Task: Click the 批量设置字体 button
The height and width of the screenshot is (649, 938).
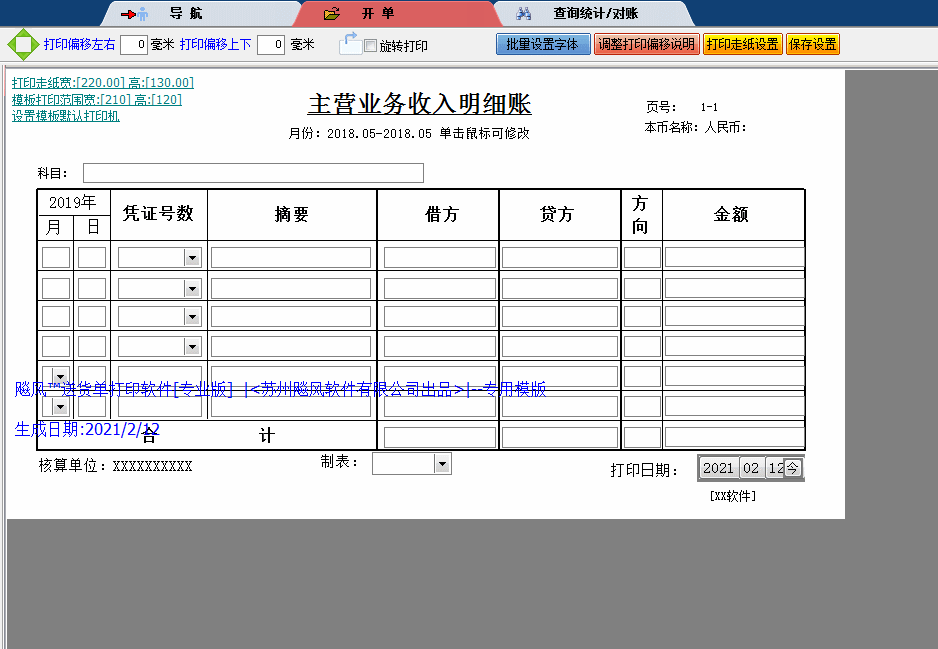Action: pyautogui.click(x=543, y=44)
